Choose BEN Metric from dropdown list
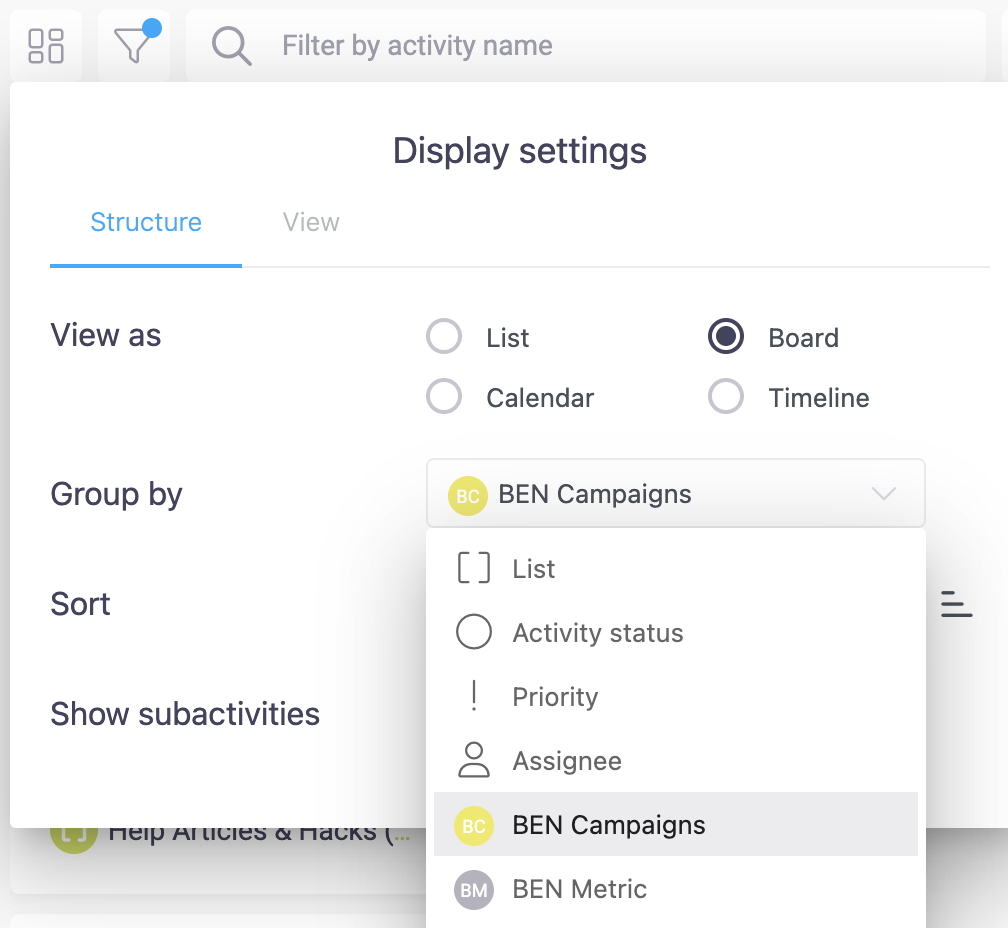Screen dimensions: 1008x928 (x=579, y=889)
